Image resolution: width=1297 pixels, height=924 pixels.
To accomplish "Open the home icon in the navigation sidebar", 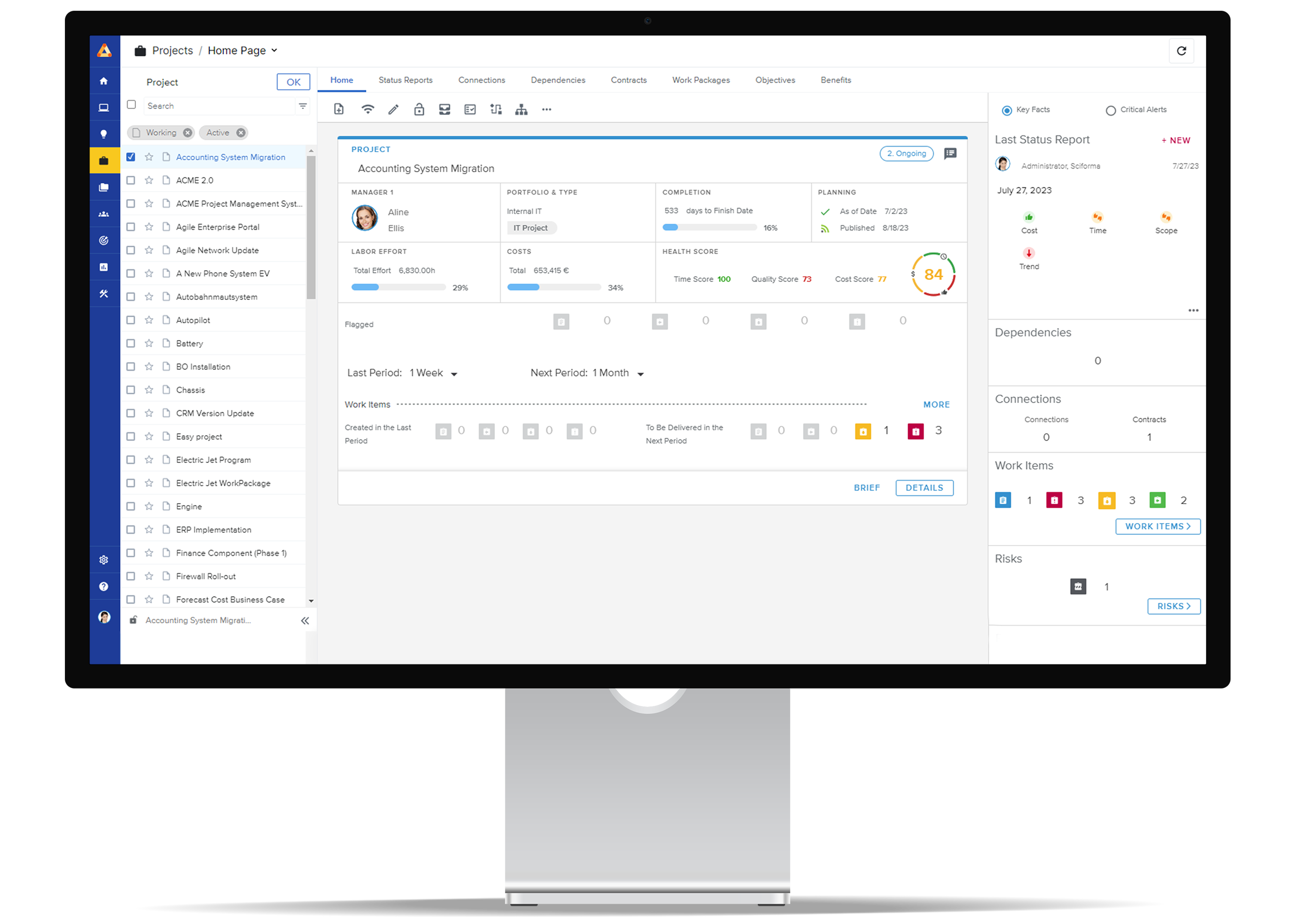I will click(105, 80).
